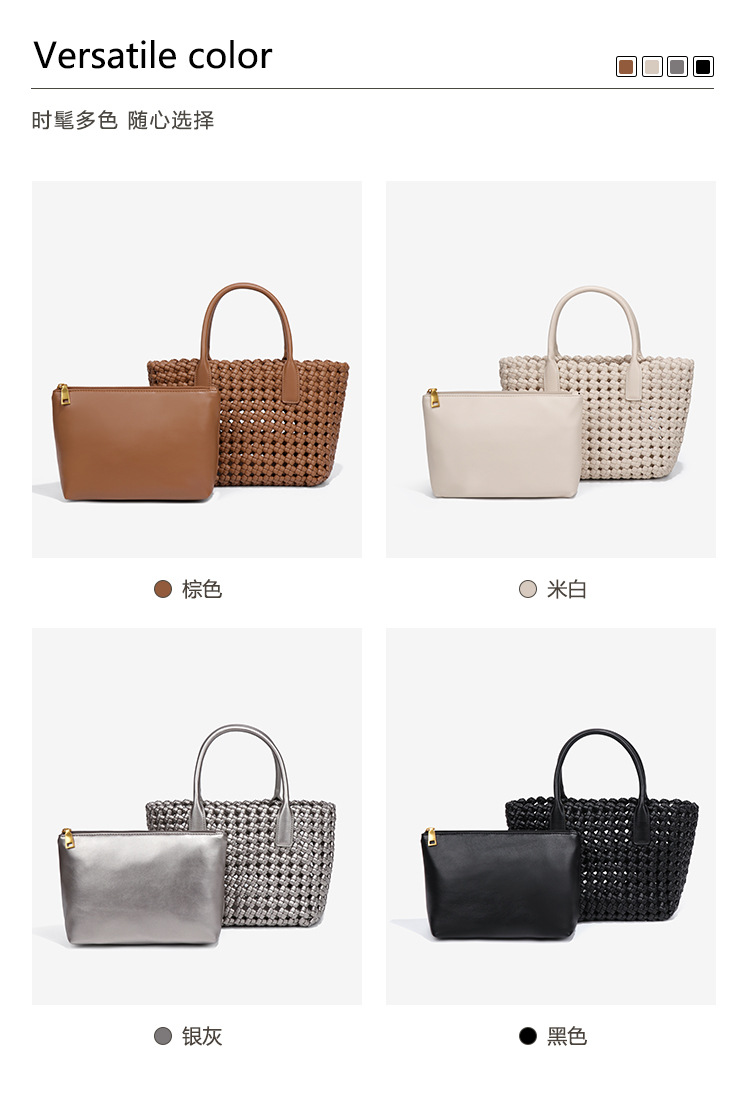Click the Versatile color heading
This screenshot has width=750, height=1104.
pyautogui.click(x=153, y=55)
